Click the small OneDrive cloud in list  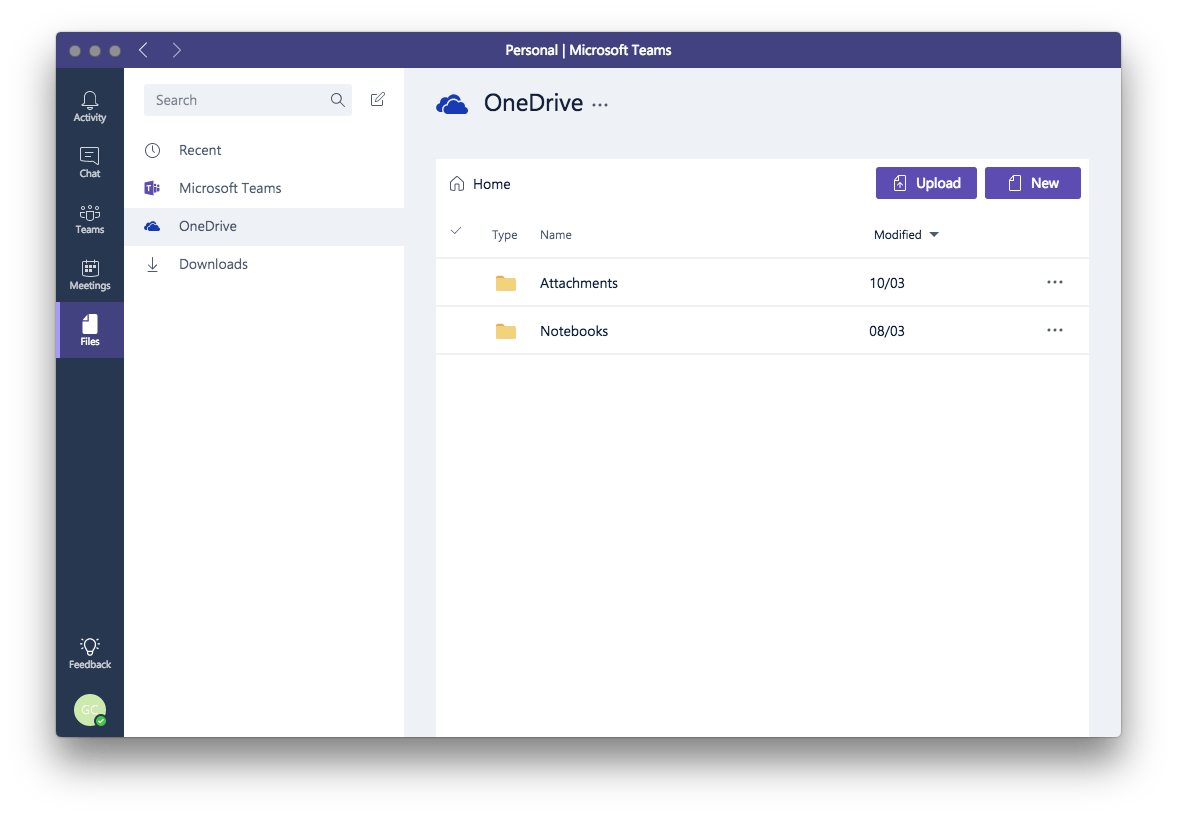point(152,226)
